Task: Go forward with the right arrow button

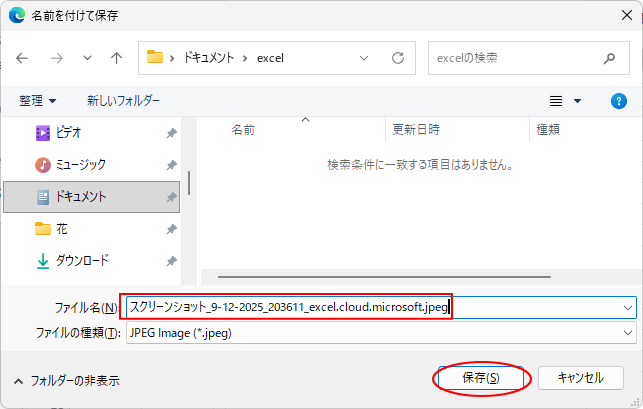Action: [x=57, y=58]
